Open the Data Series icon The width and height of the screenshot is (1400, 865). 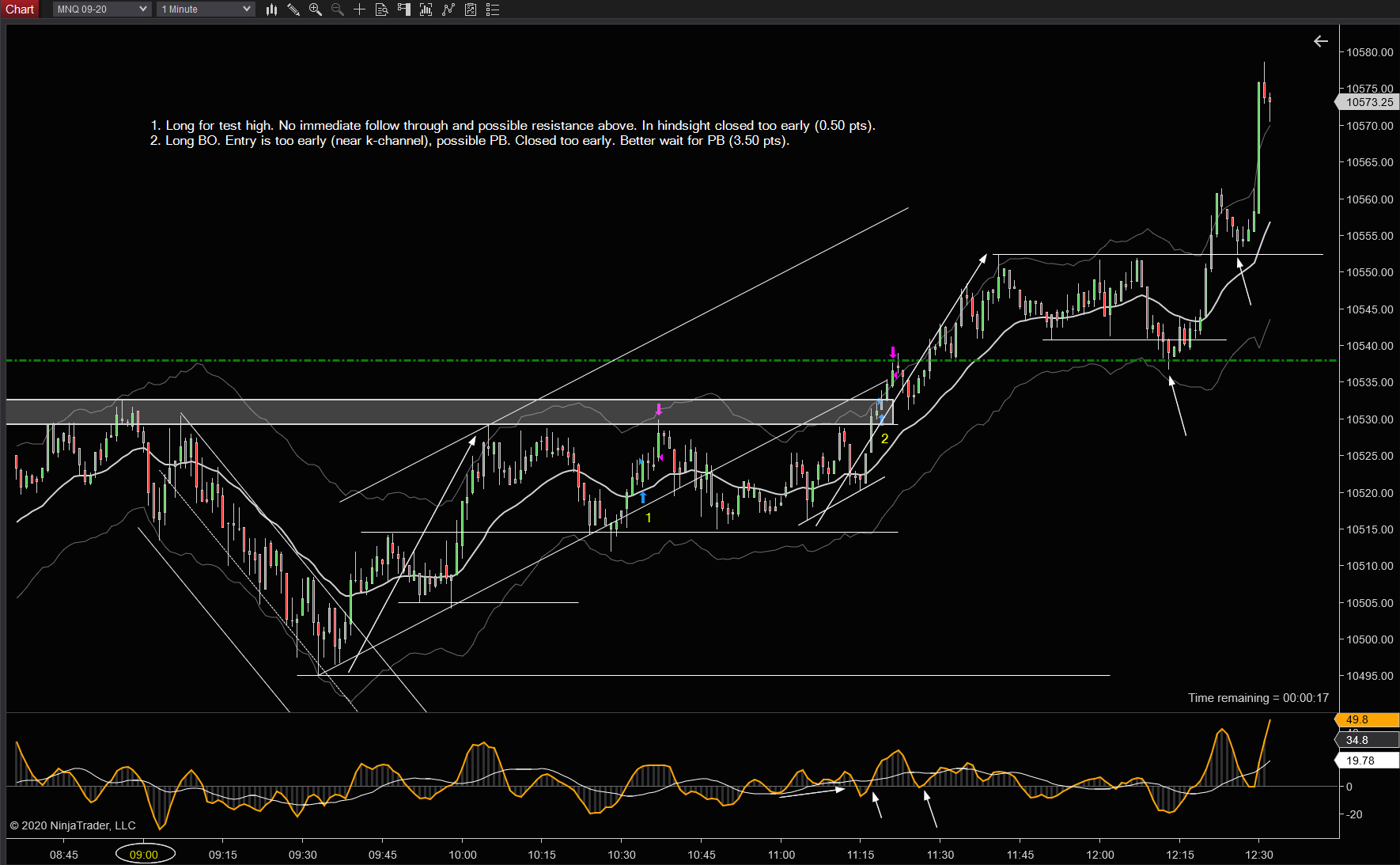(x=426, y=9)
